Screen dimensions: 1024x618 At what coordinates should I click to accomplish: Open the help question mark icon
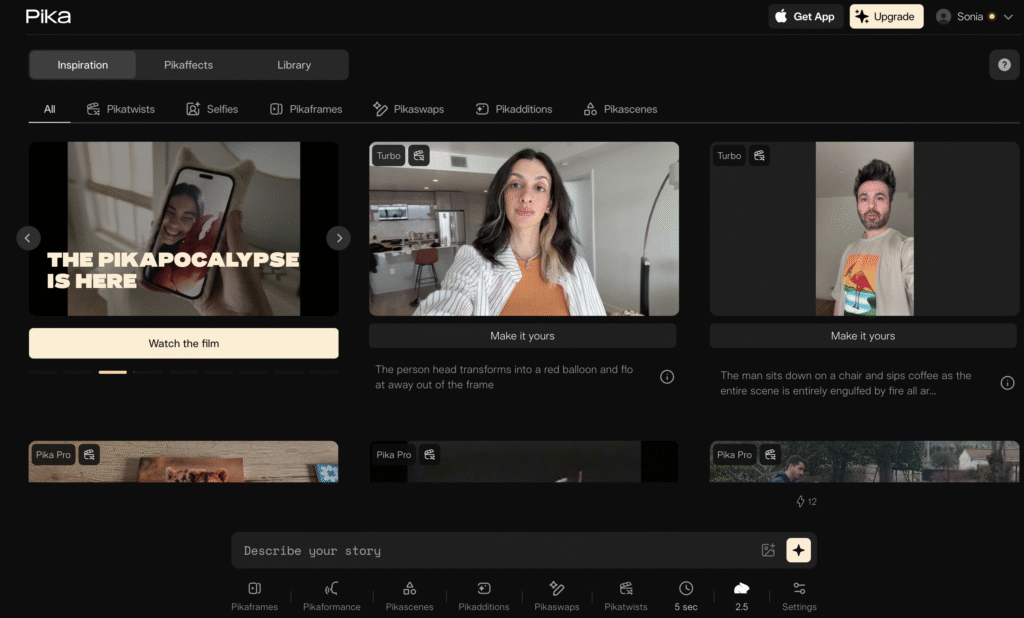tap(1004, 65)
